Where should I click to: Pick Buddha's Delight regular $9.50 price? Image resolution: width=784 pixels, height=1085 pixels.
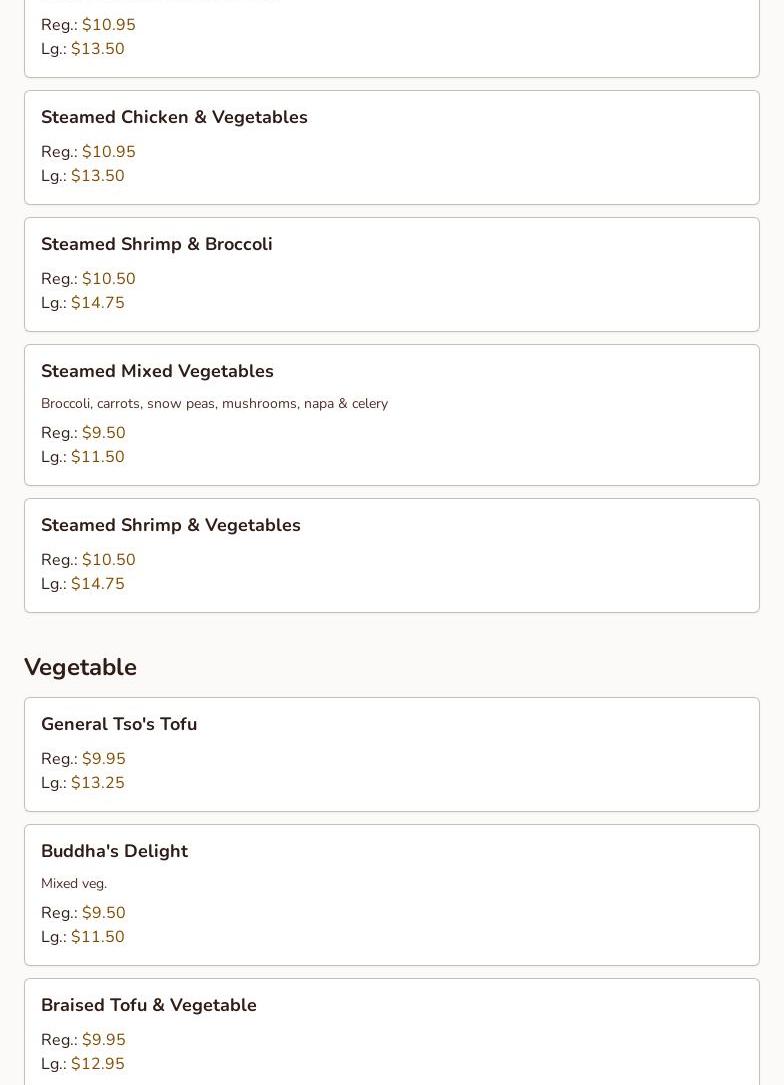[103, 913]
